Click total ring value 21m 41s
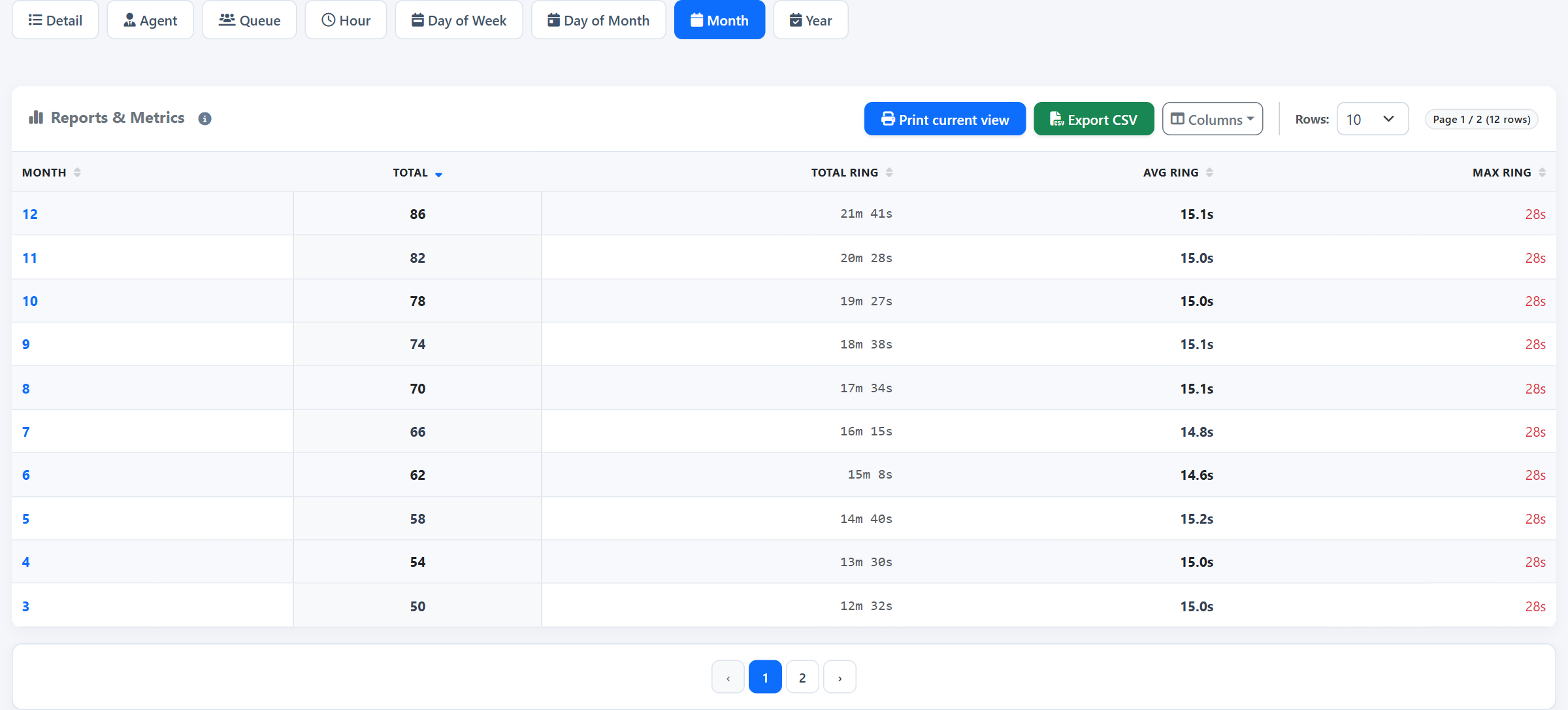This screenshot has width=1568, height=710. (x=866, y=214)
